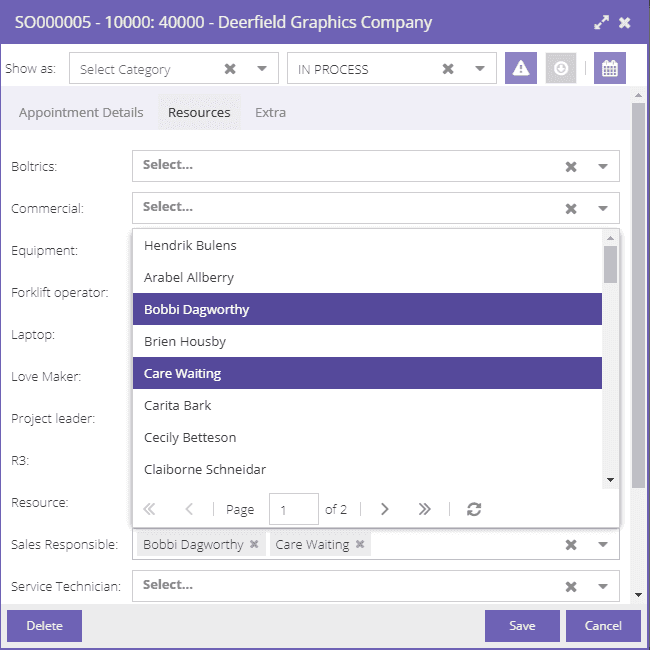Viewport: 650px width, 650px height.
Task: Switch to the Appointment Details tab
Action: 81,112
